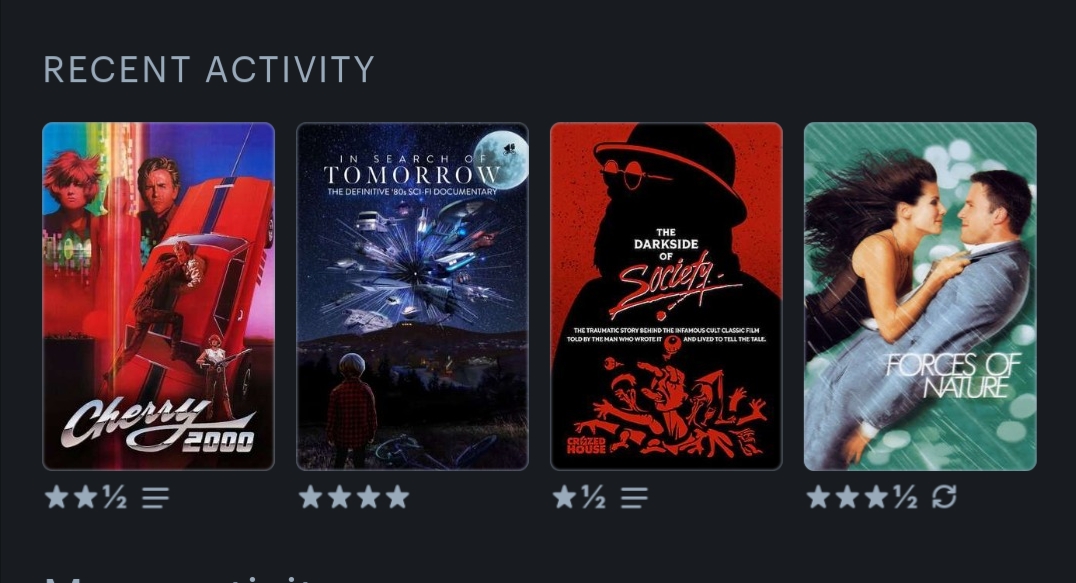
Task: Open the Cherry 2000 film poster
Action: 159,296
